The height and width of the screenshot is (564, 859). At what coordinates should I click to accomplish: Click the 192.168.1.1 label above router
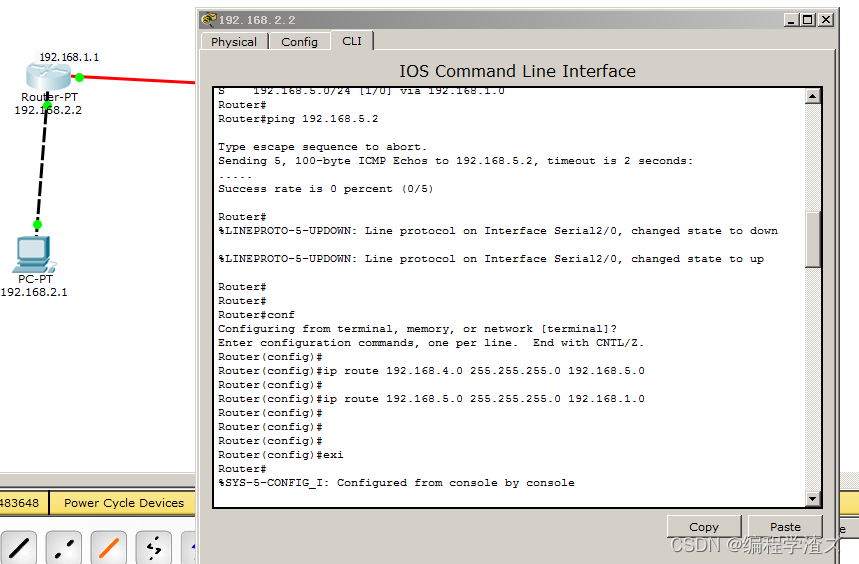point(69,57)
